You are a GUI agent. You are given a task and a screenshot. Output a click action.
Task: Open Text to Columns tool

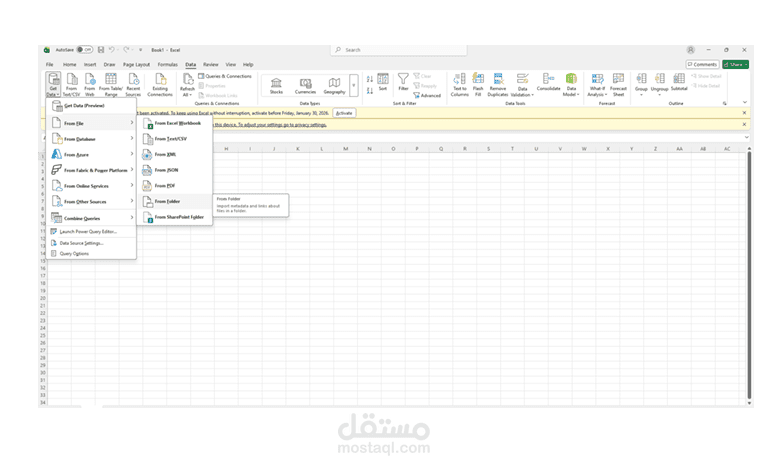pos(460,85)
